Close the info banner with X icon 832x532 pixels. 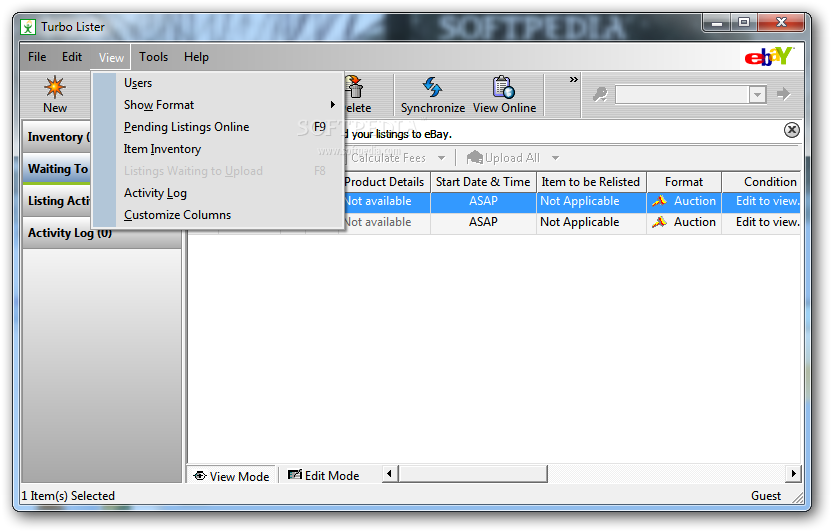coord(792,130)
